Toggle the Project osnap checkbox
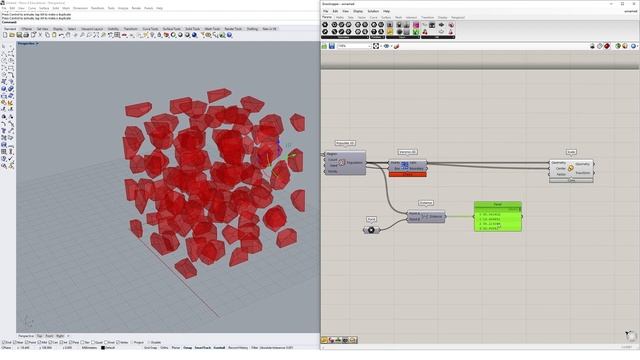The image size is (640, 360). coord(131,342)
